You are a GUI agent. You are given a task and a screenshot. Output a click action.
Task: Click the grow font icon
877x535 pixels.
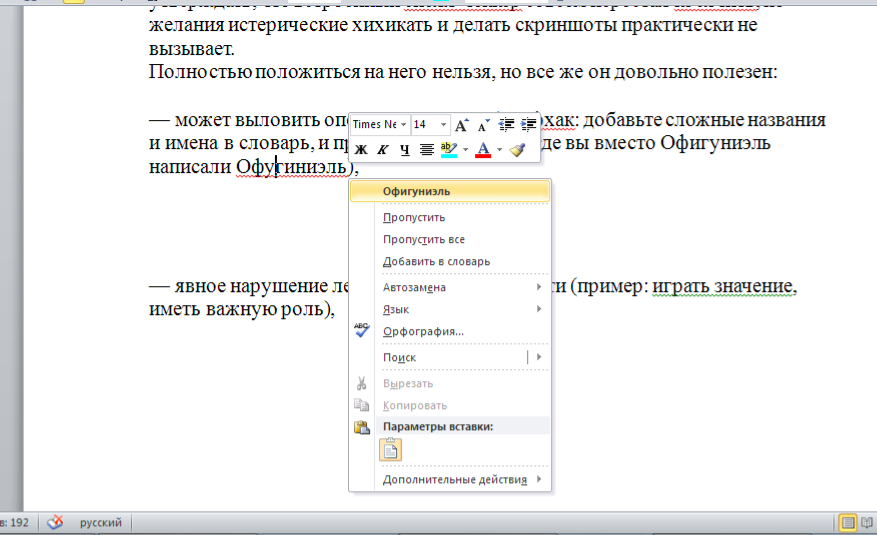click(461, 125)
